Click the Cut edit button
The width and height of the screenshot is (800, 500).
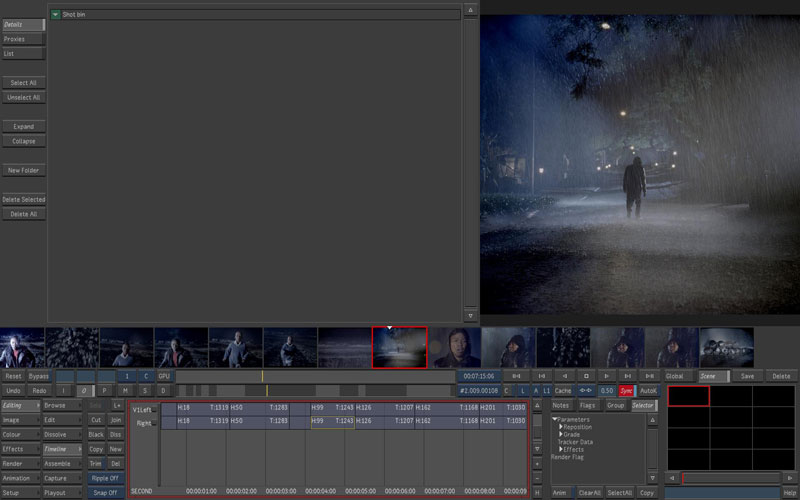click(x=96, y=420)
